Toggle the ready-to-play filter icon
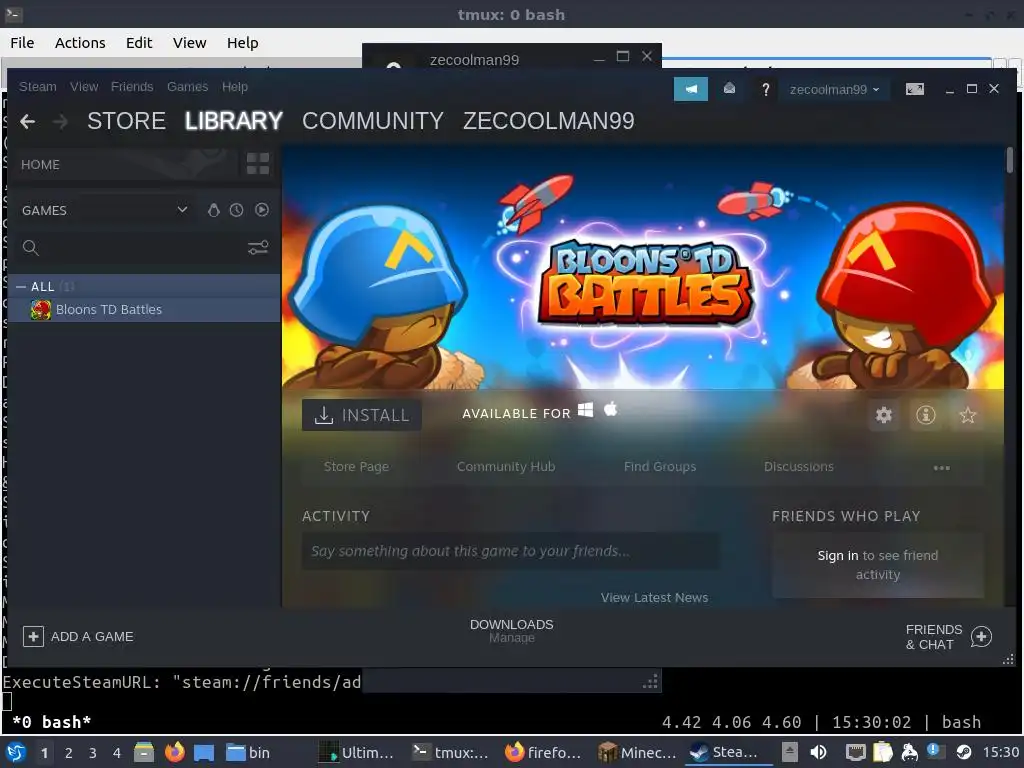Screen dimensions: 1024x768 pyautogui.click(x=262, y=210)
